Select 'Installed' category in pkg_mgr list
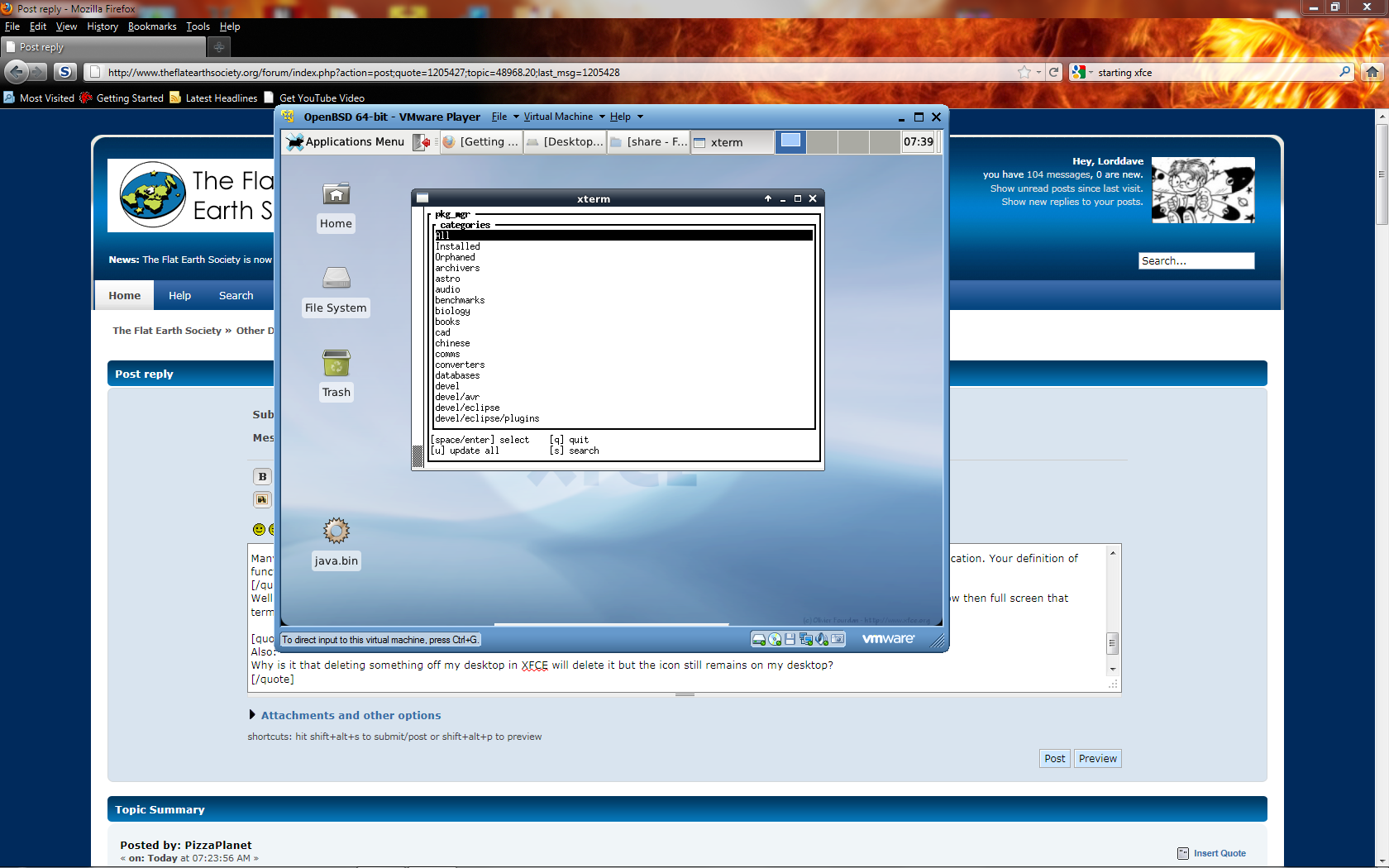This screenshot has width=1389, height=868. pos(624,246)
